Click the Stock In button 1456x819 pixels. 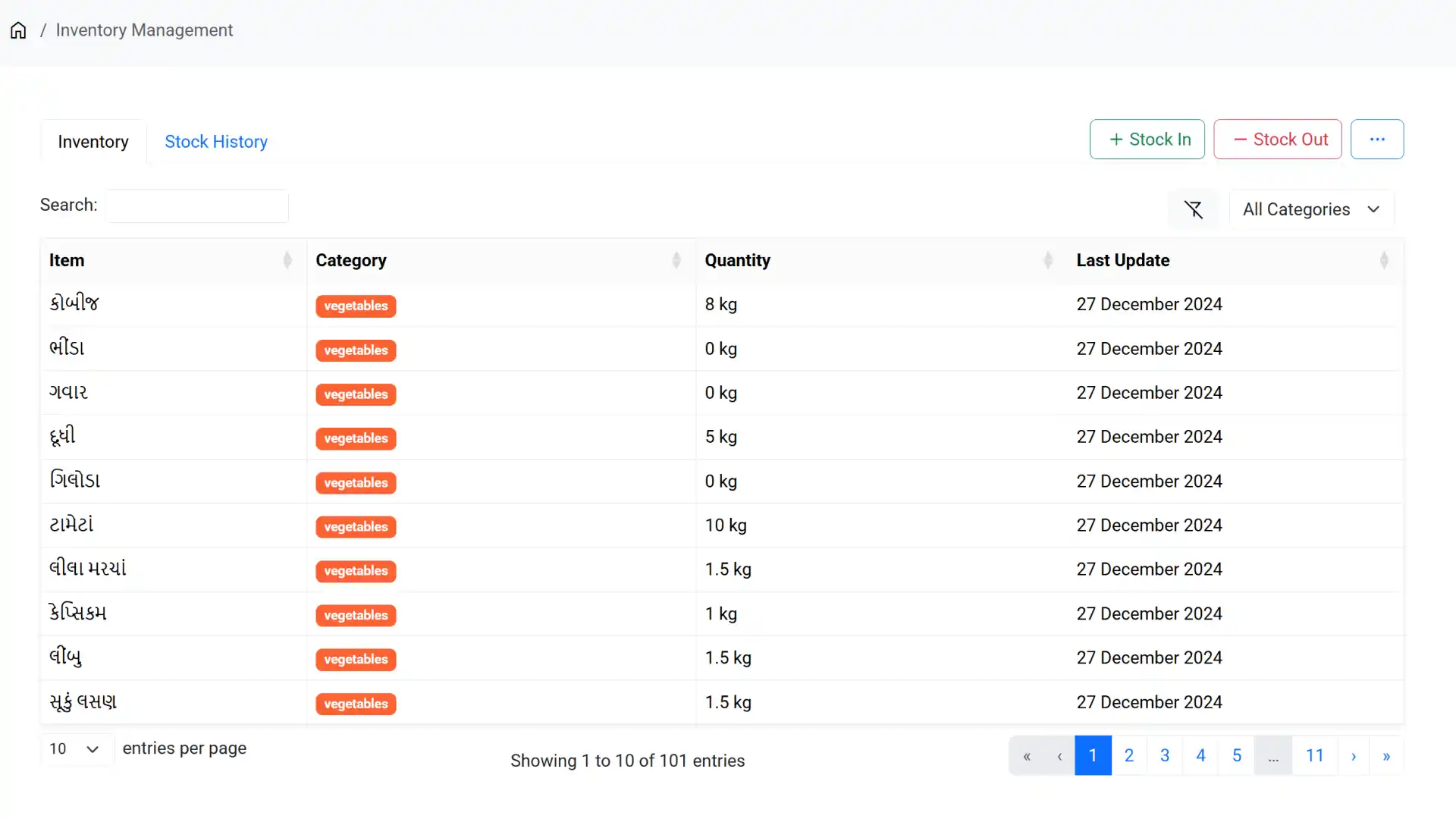(1147, 140)
